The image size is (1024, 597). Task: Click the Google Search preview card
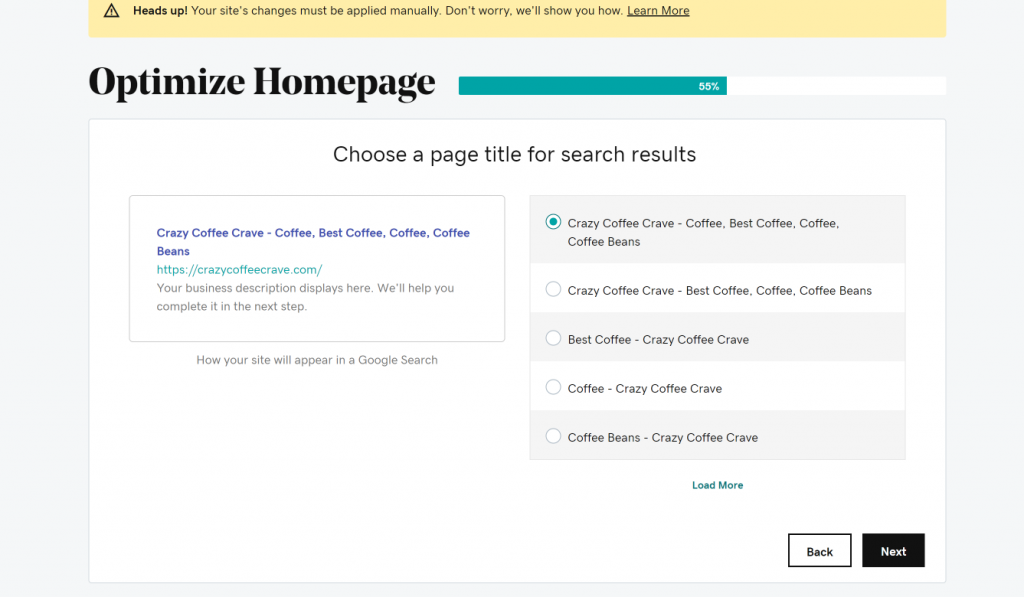click(317, 268)
